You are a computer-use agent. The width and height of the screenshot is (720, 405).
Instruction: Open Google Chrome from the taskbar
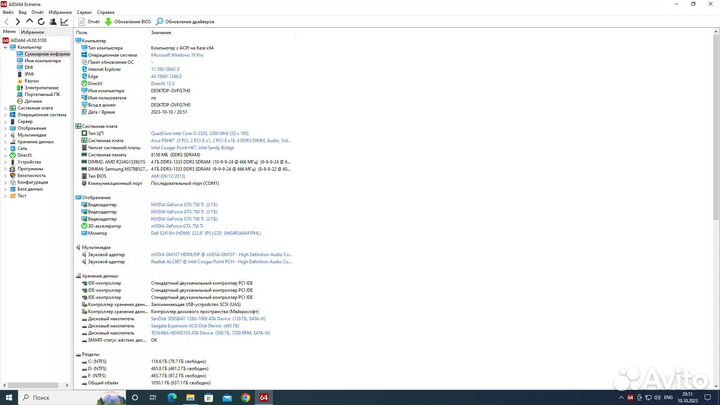tap(246, 398)
